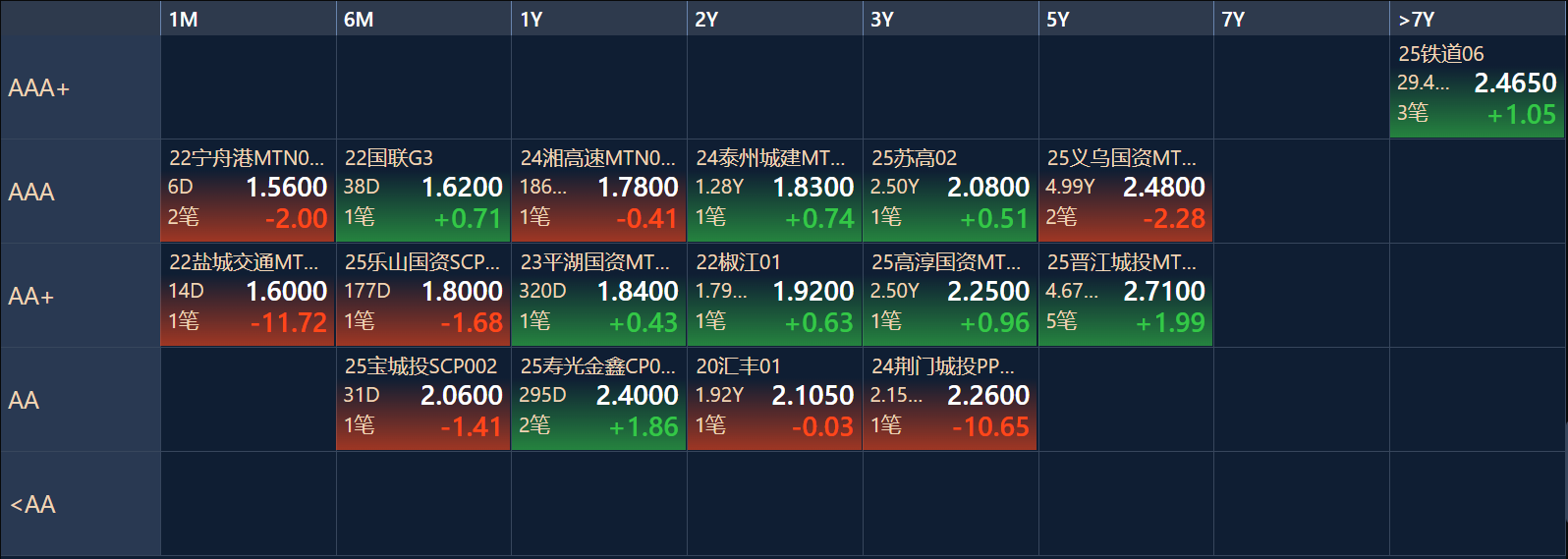Open the 25晋江城投MT bond cell
Image resolution: width=1568 pixels, height=559 pixels.
[x=1125, y=296]
